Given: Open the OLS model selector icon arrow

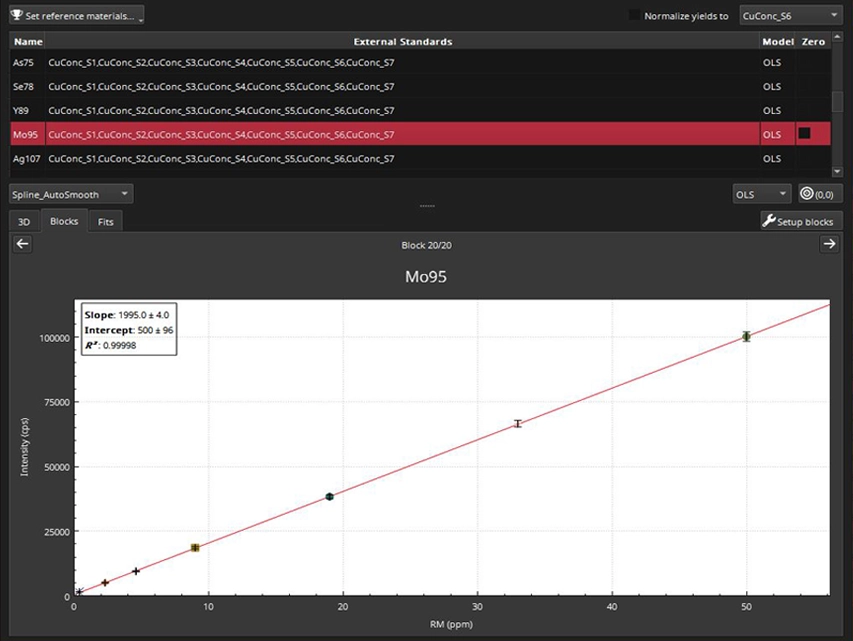Looking at the screenshot, I should 782,193.
